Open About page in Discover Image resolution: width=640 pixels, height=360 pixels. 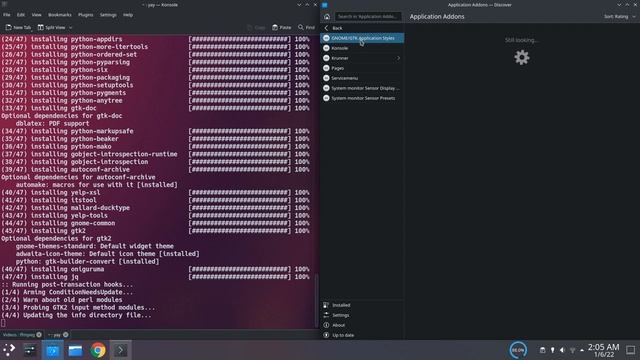coord(362,325)
